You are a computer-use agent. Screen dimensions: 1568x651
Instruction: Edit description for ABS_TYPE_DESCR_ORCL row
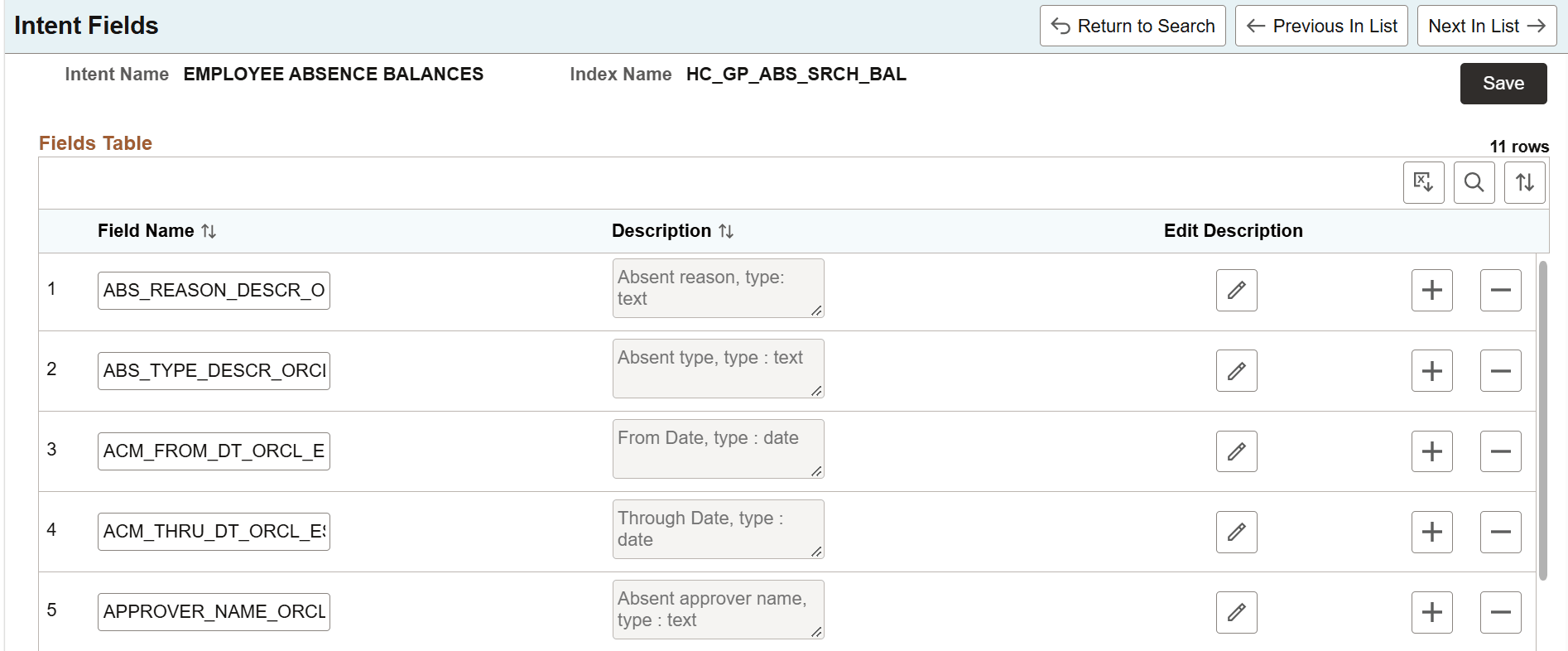1236,370
